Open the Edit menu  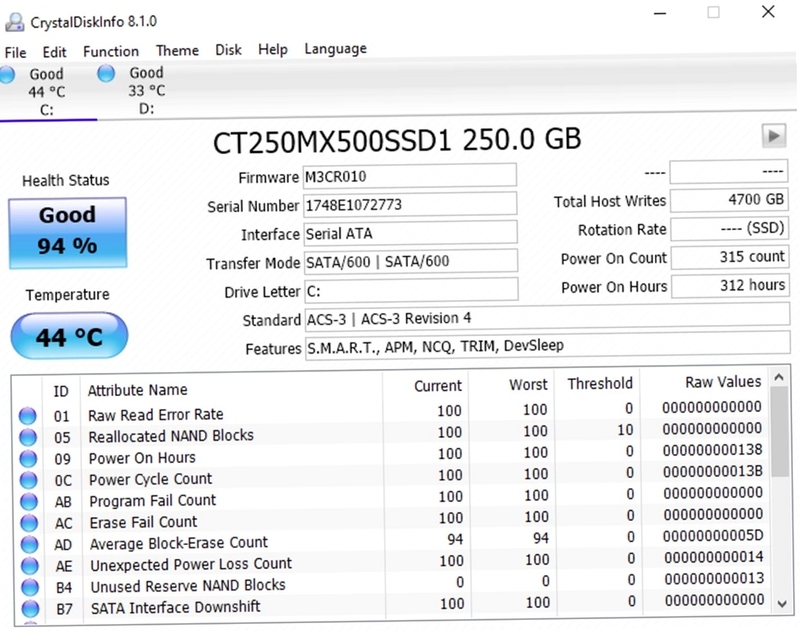click(x=54, y=52)
